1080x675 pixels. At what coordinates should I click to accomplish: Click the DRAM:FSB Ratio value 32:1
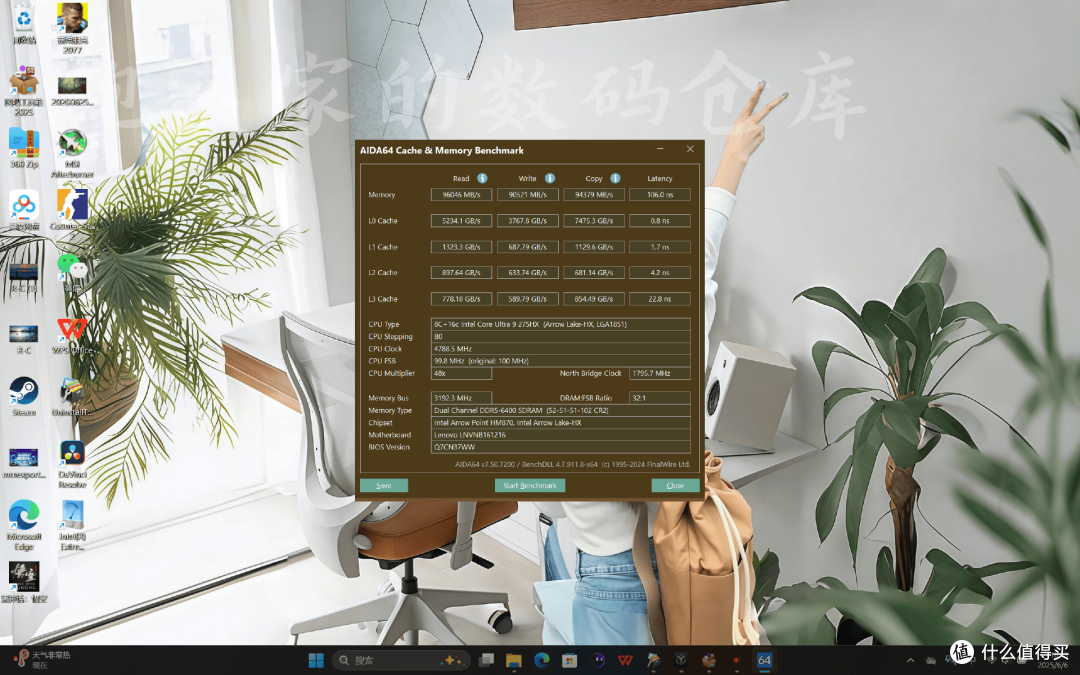660,398
